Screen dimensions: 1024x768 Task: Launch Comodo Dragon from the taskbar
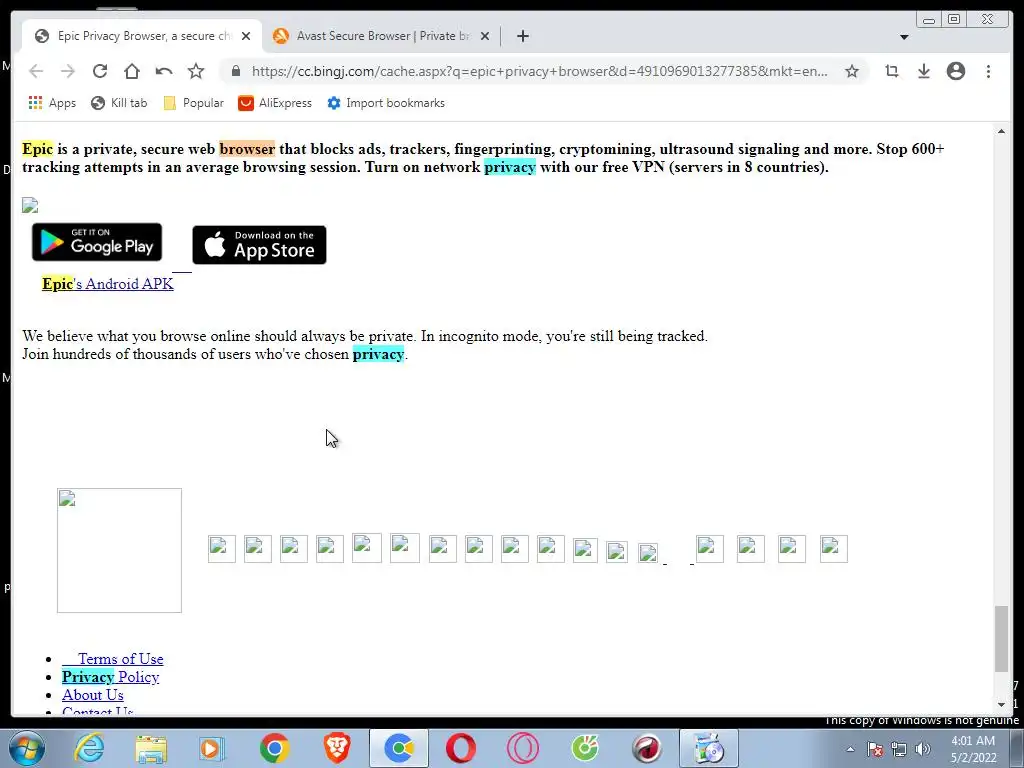click(647, 748)
